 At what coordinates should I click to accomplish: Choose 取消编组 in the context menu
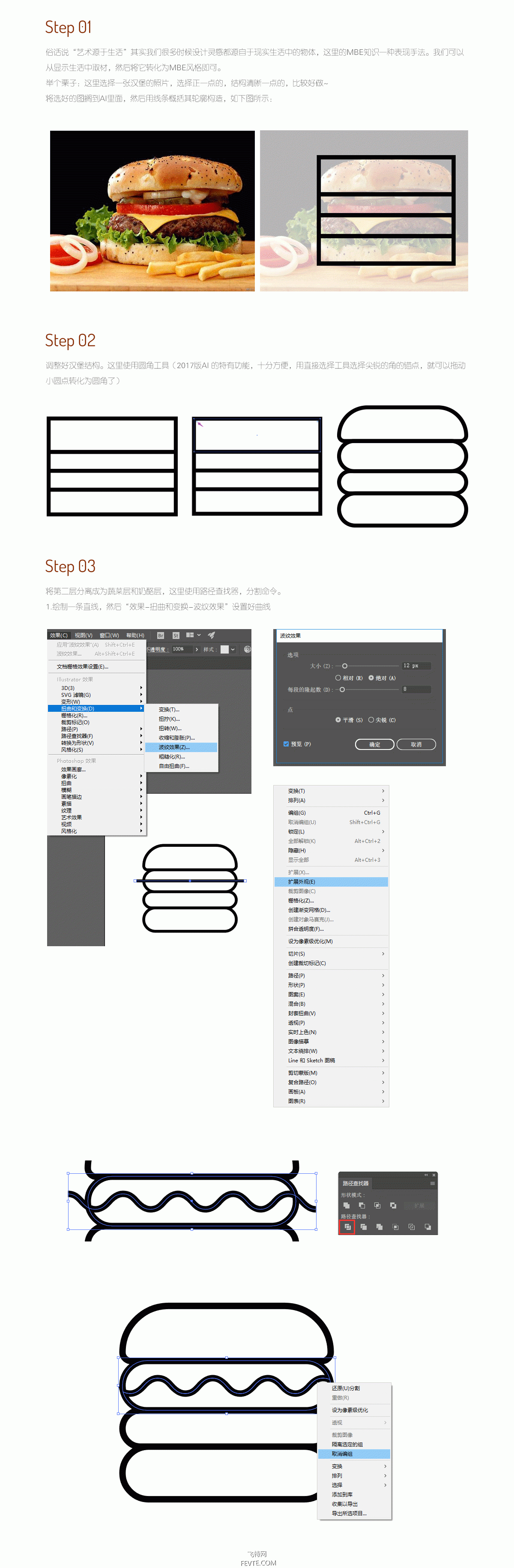pos(354,1454)
